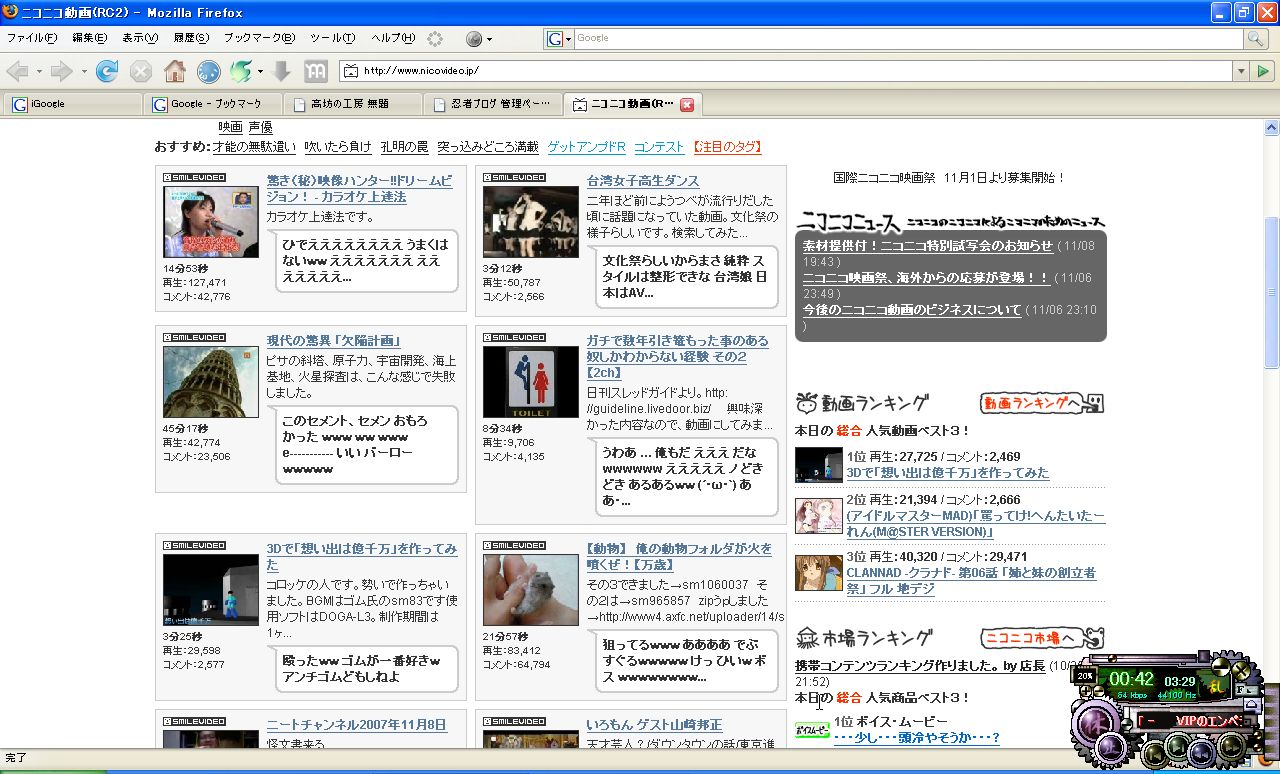Open the 表示 menu
Image resolution: width=1280 pixels, height=774 pixels.
(x=140, y=38)
